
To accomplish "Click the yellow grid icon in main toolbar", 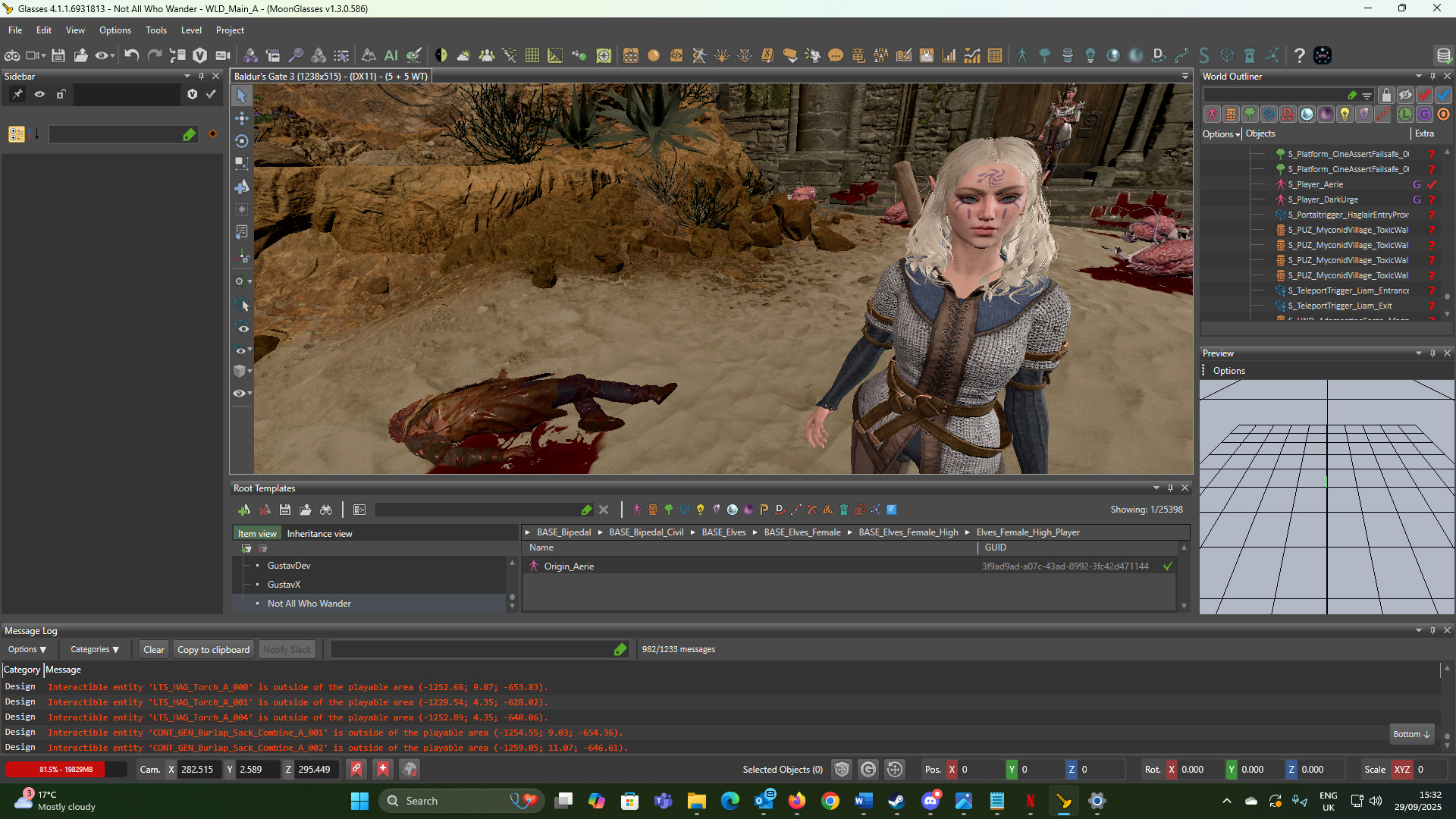I will [x=532, y=55].
